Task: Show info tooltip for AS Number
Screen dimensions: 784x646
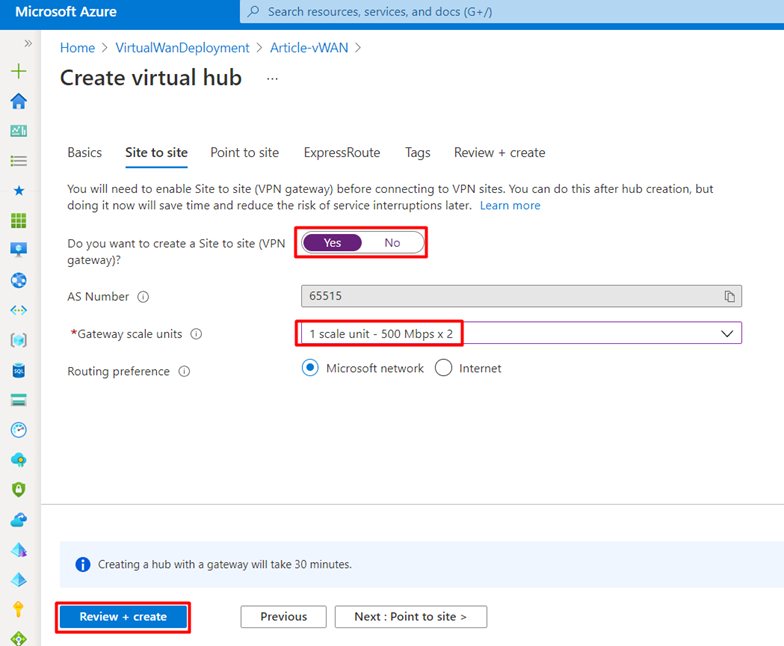Action: [143, 297]
